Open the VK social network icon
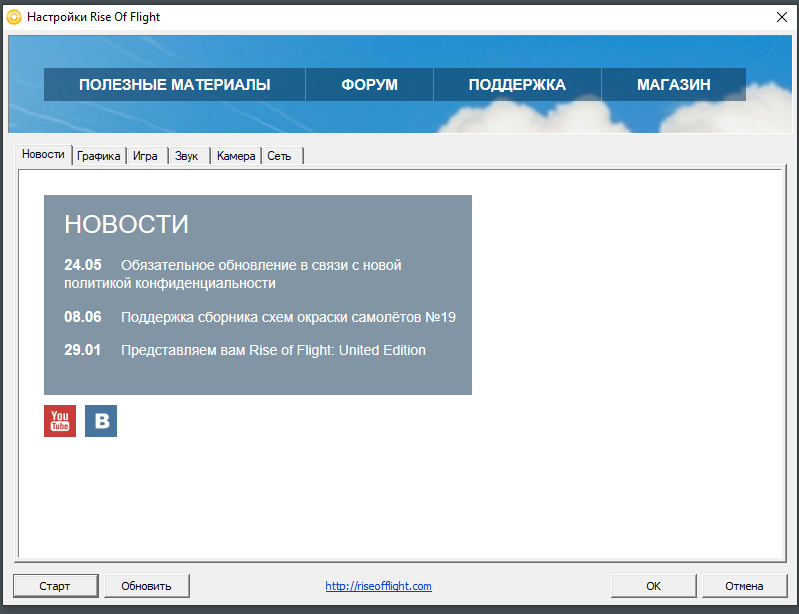 101,421
